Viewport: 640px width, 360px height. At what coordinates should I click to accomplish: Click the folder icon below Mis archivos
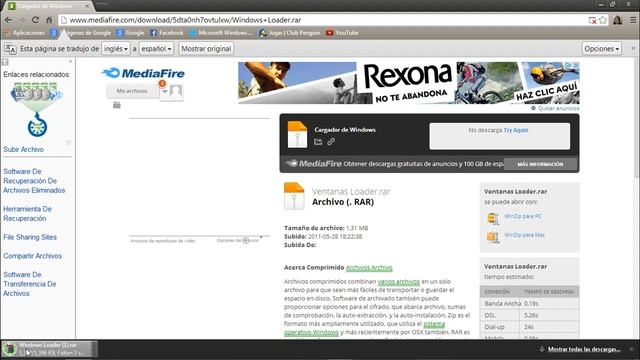[x=117, y=105]
